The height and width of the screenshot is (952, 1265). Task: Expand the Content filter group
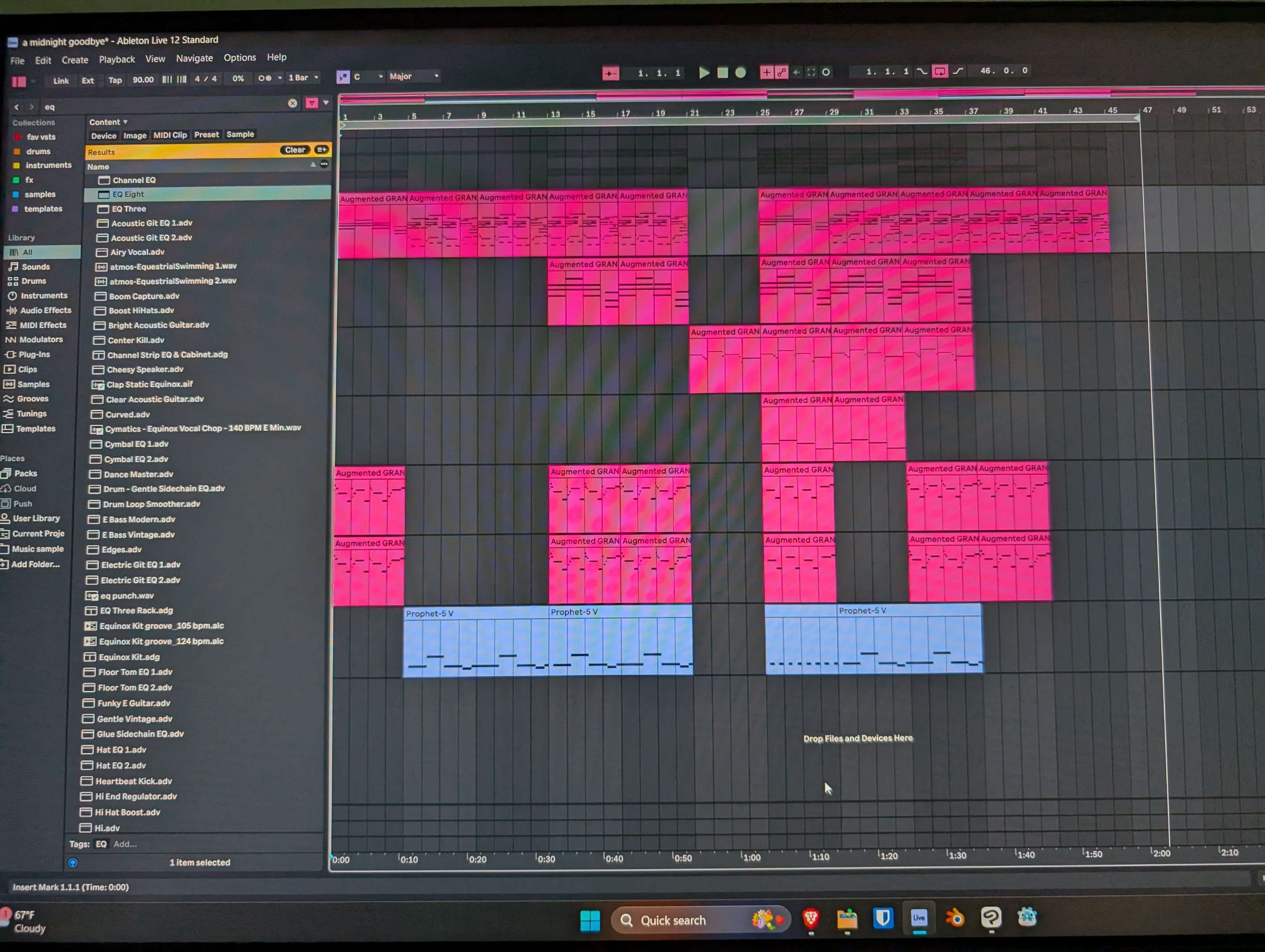pos(108,122)
